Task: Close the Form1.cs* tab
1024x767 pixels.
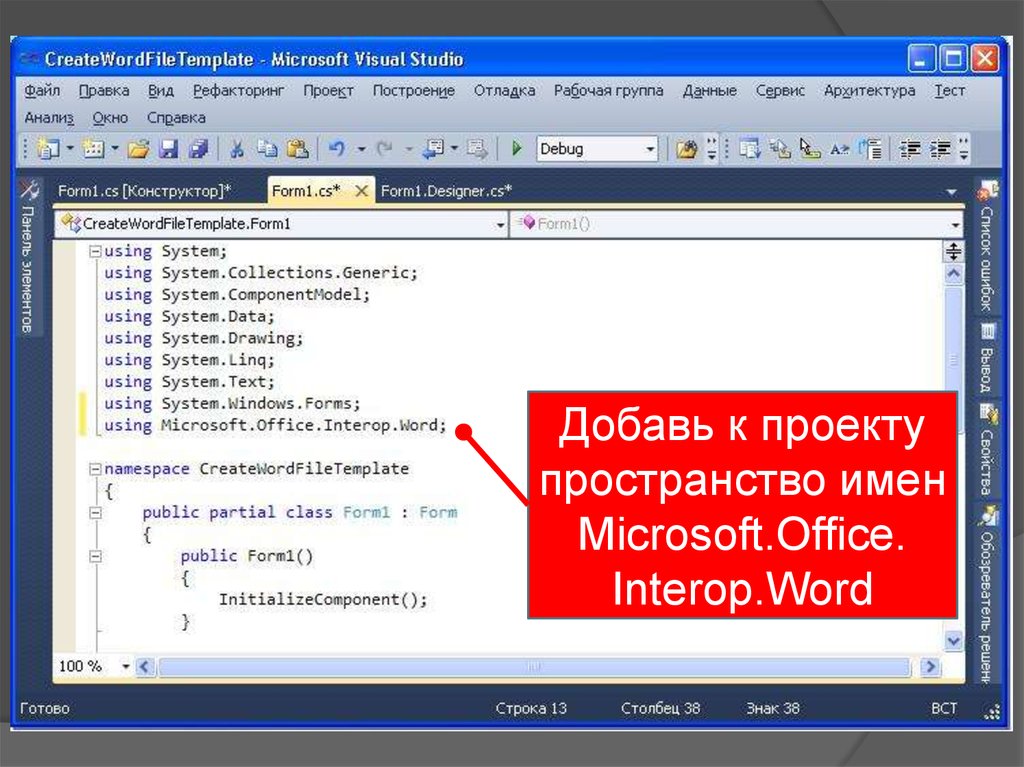Action: tap(362, 190)
